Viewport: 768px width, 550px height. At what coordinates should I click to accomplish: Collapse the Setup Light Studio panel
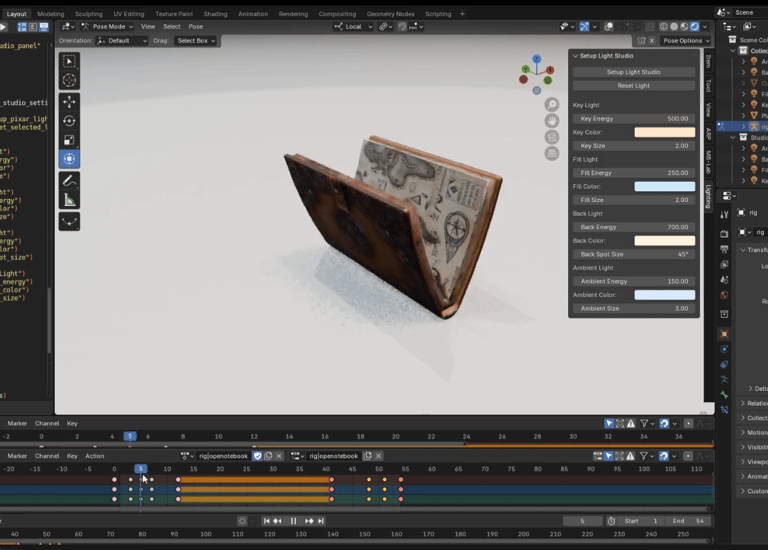coord(576,56)
